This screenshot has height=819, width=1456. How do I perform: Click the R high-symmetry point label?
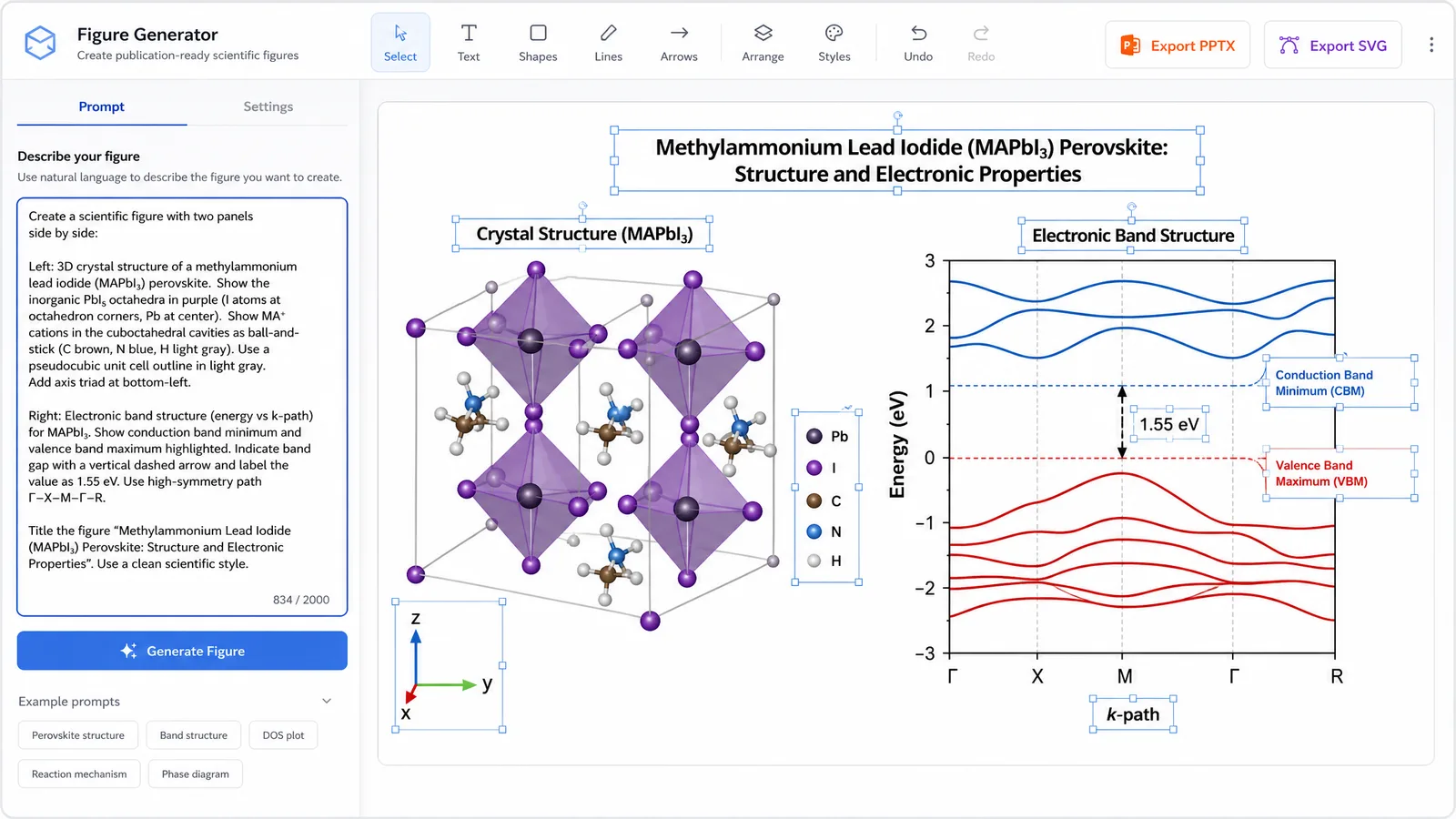click(1336, 676)
